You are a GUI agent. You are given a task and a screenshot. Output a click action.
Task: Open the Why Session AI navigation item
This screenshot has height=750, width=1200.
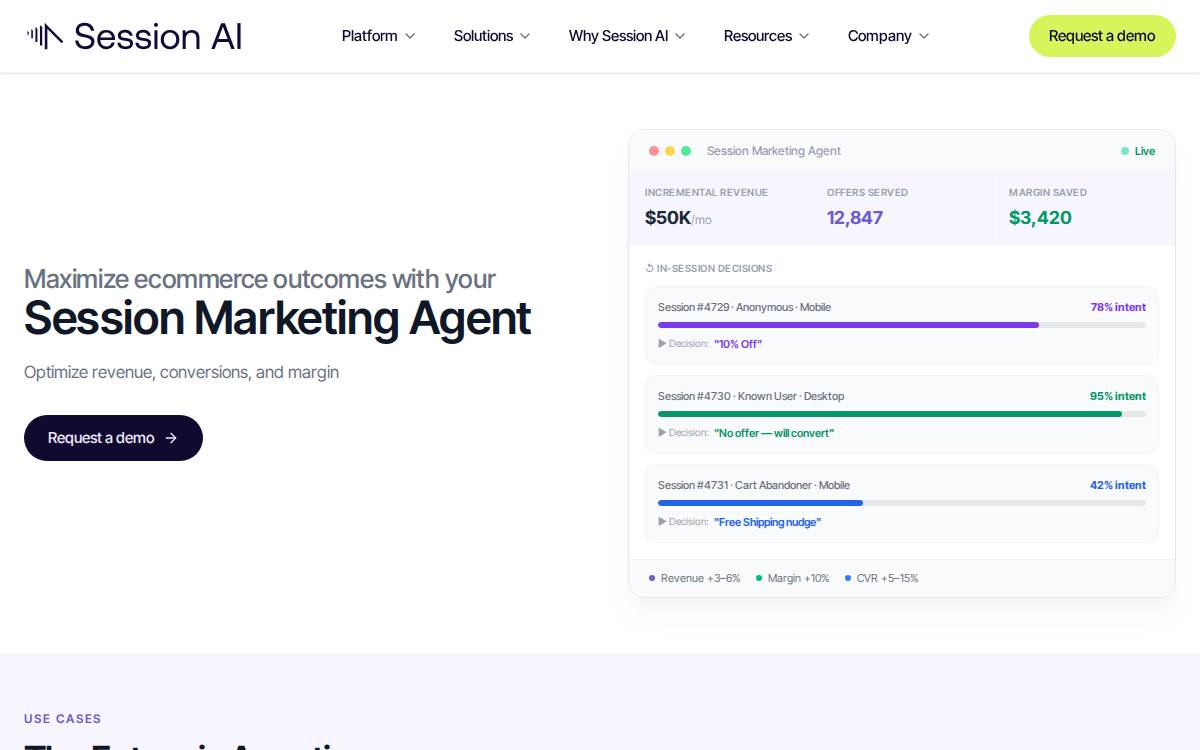tap(618, 36)
